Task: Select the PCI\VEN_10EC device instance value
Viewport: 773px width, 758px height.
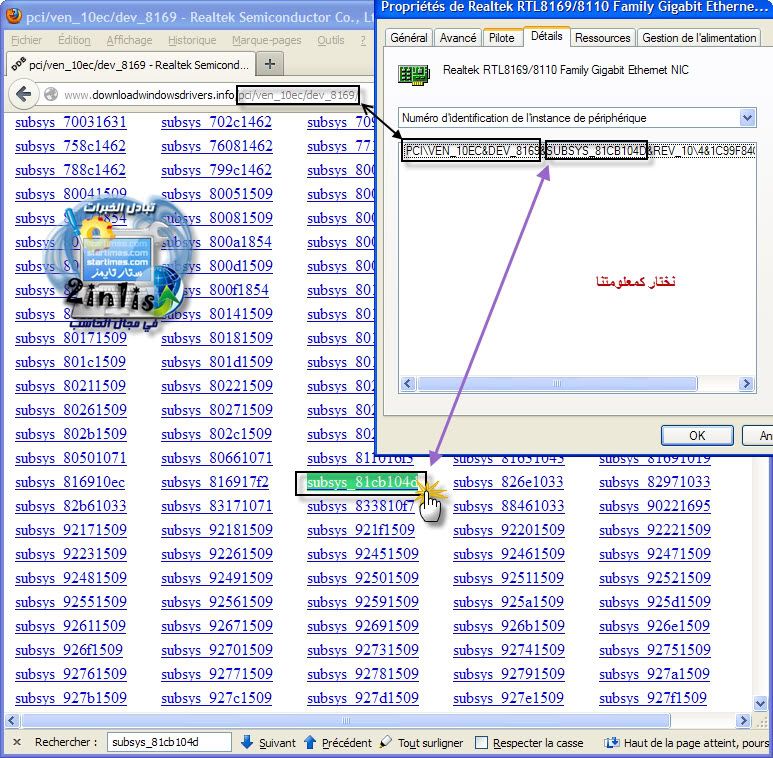Action: pos(578,151)
